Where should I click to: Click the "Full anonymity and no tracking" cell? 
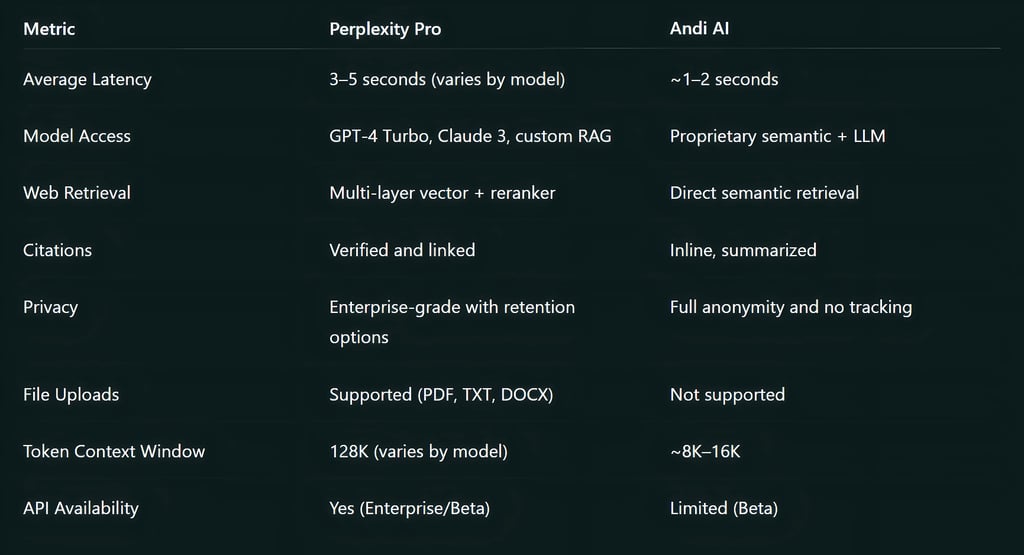pos(790,307)
